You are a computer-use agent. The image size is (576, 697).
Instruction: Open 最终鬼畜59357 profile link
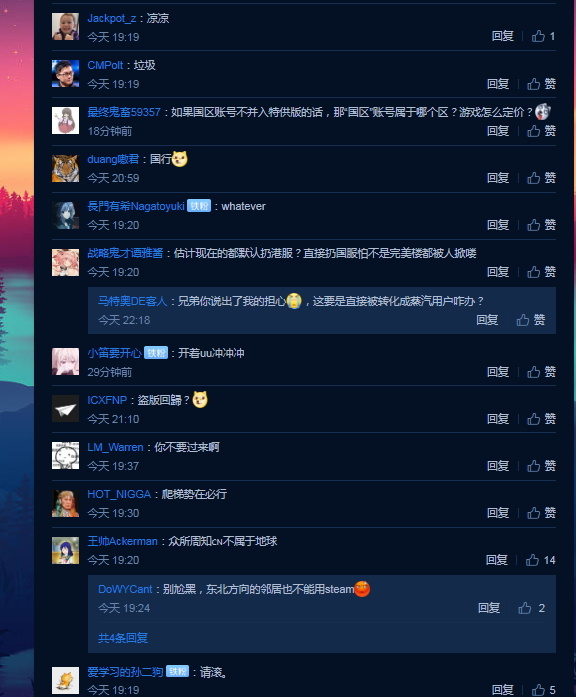(124, 112)
